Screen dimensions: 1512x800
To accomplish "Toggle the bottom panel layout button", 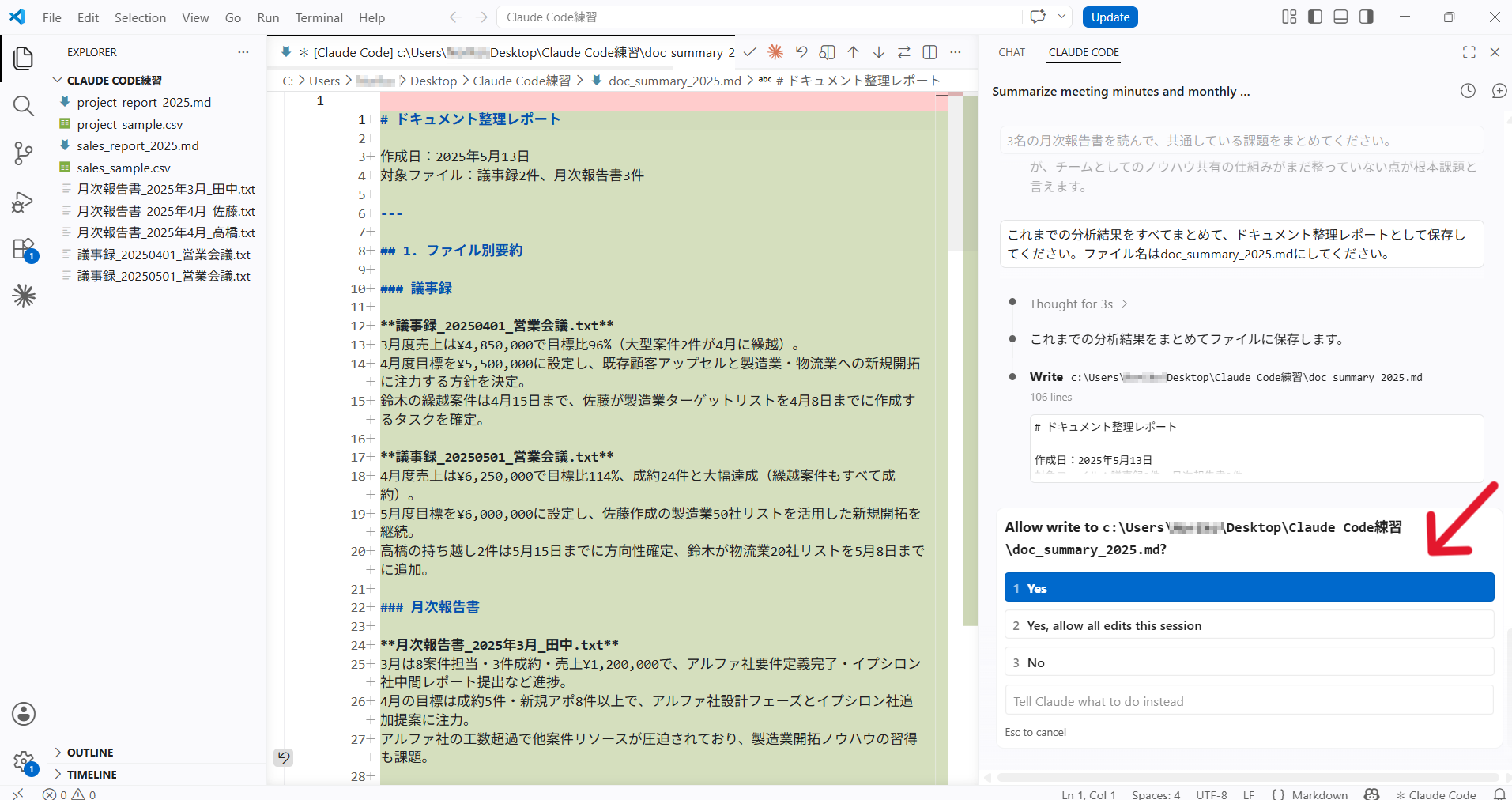I will click(1340, 17).
